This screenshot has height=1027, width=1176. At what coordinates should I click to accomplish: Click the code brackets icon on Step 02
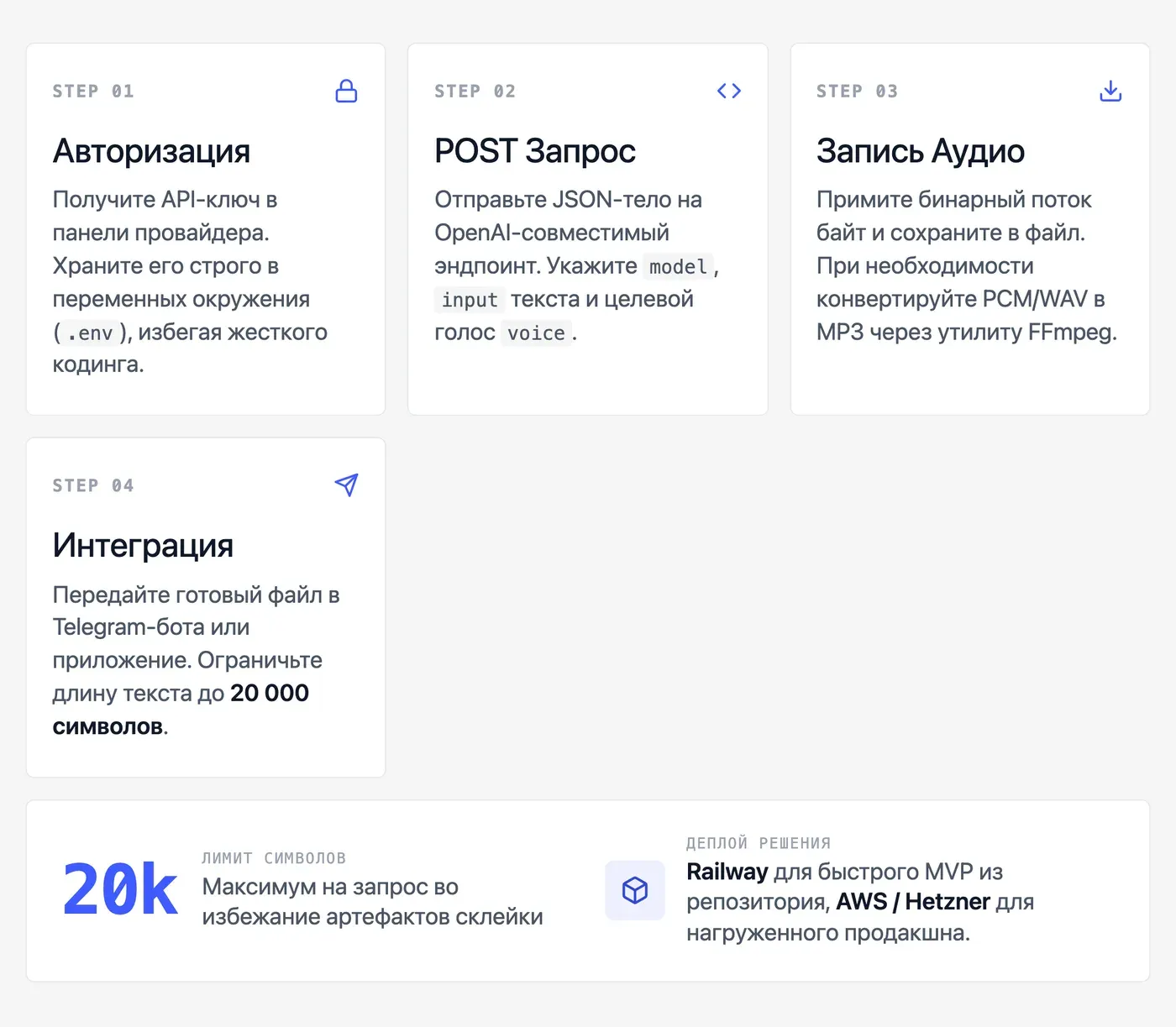point(729,91)
